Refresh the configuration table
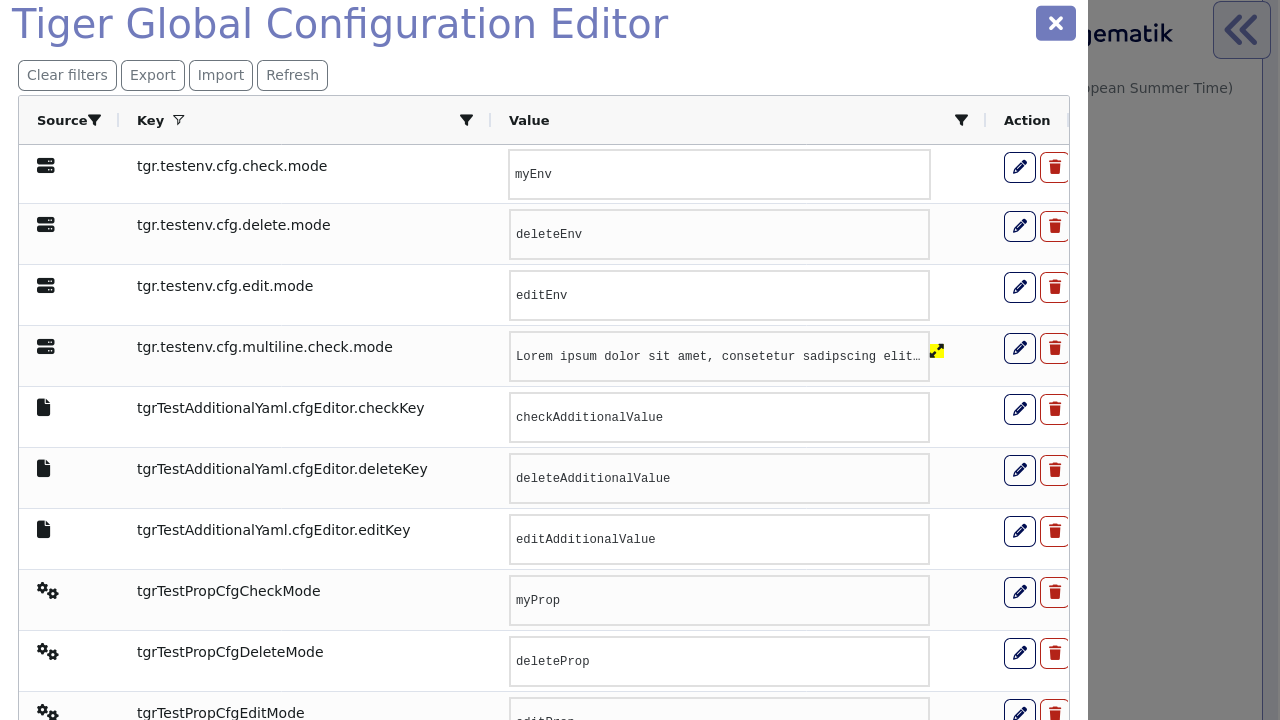1280x720 pixels. point(292,75)
